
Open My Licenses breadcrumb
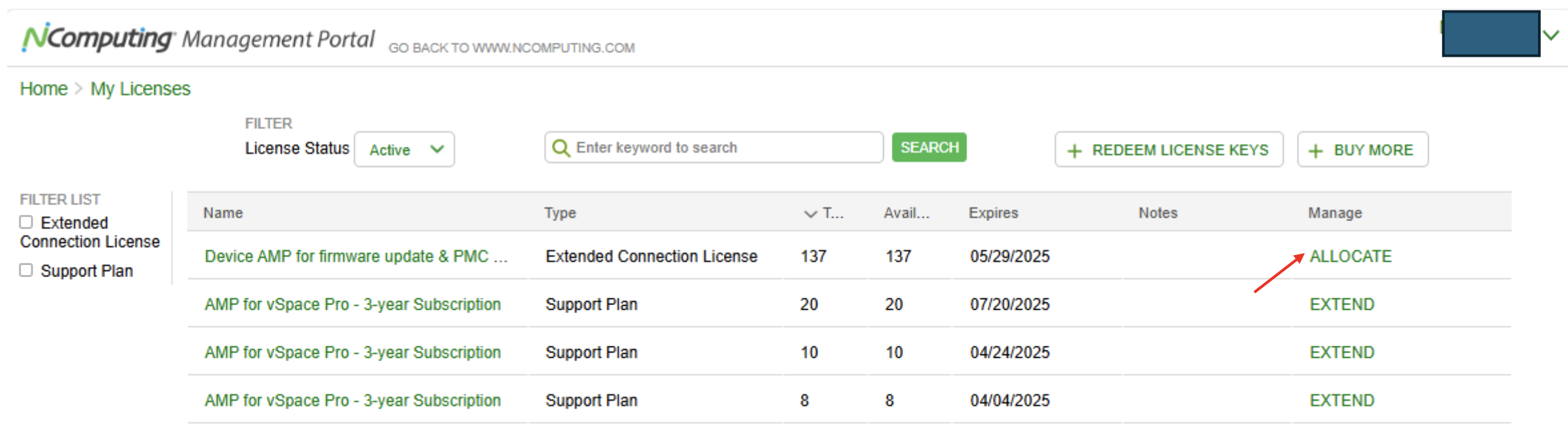140,89
